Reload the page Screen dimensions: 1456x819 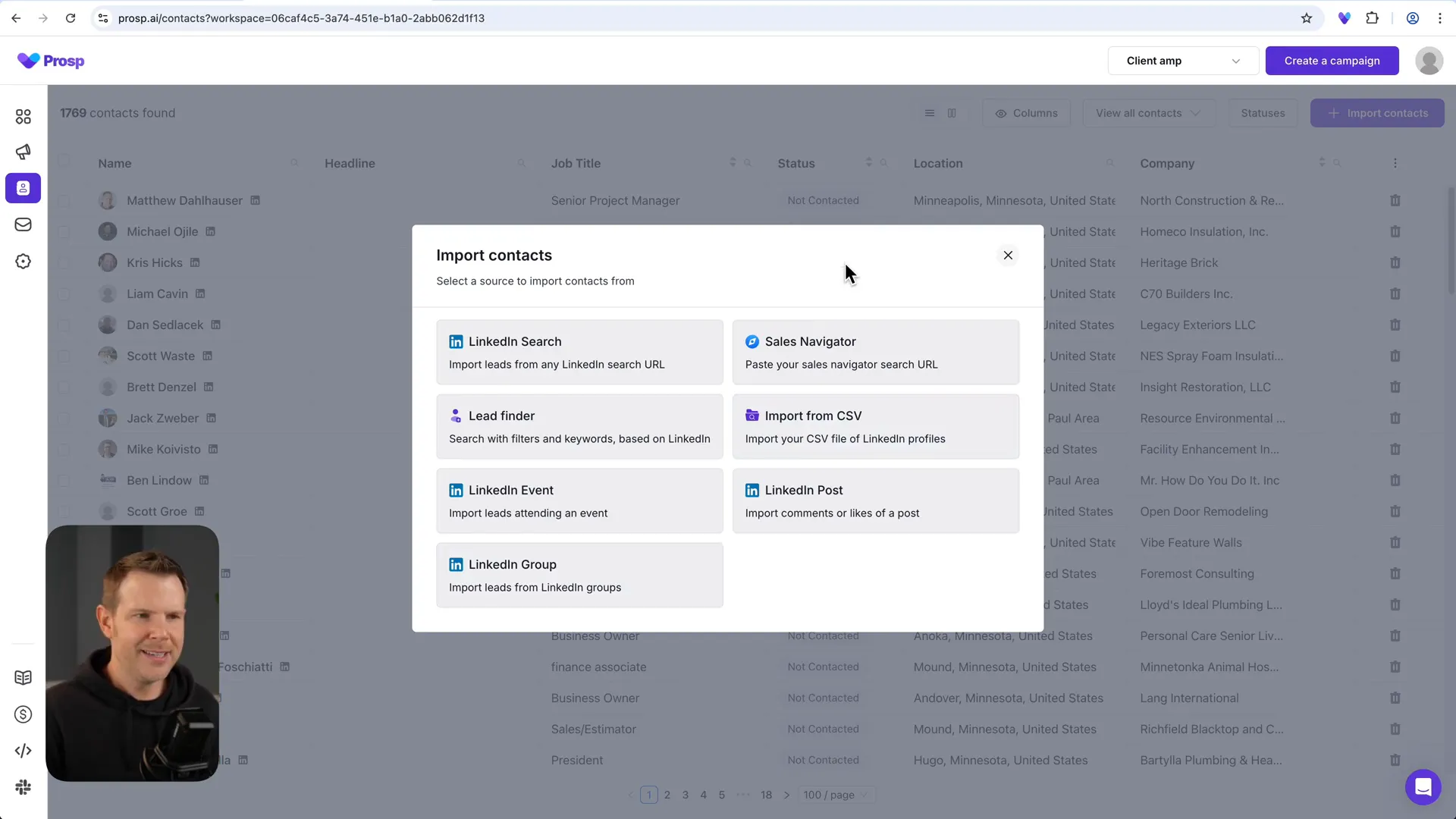coord(71,18)
